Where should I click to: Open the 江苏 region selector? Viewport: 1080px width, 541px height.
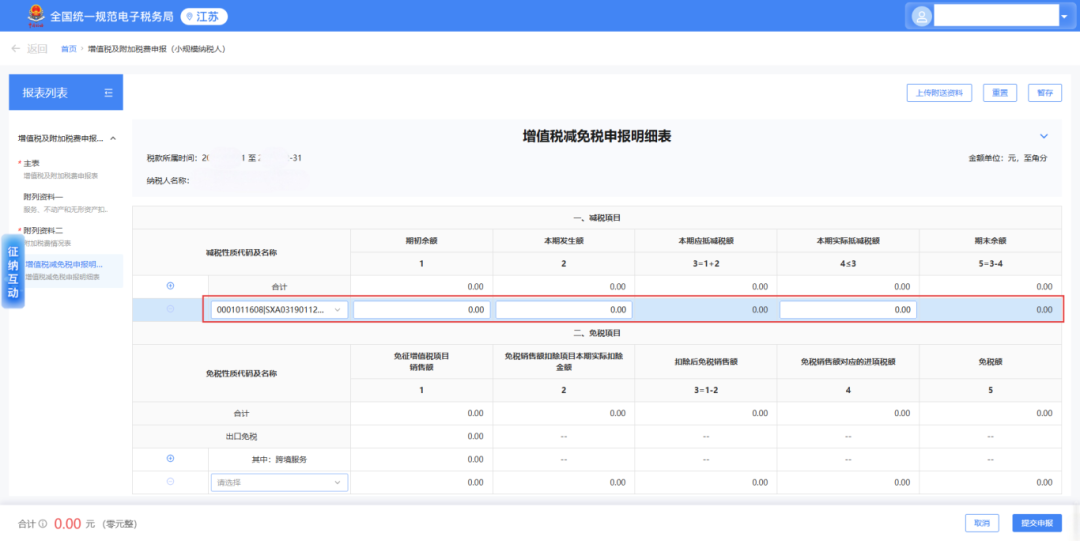(x=204, y=16)
